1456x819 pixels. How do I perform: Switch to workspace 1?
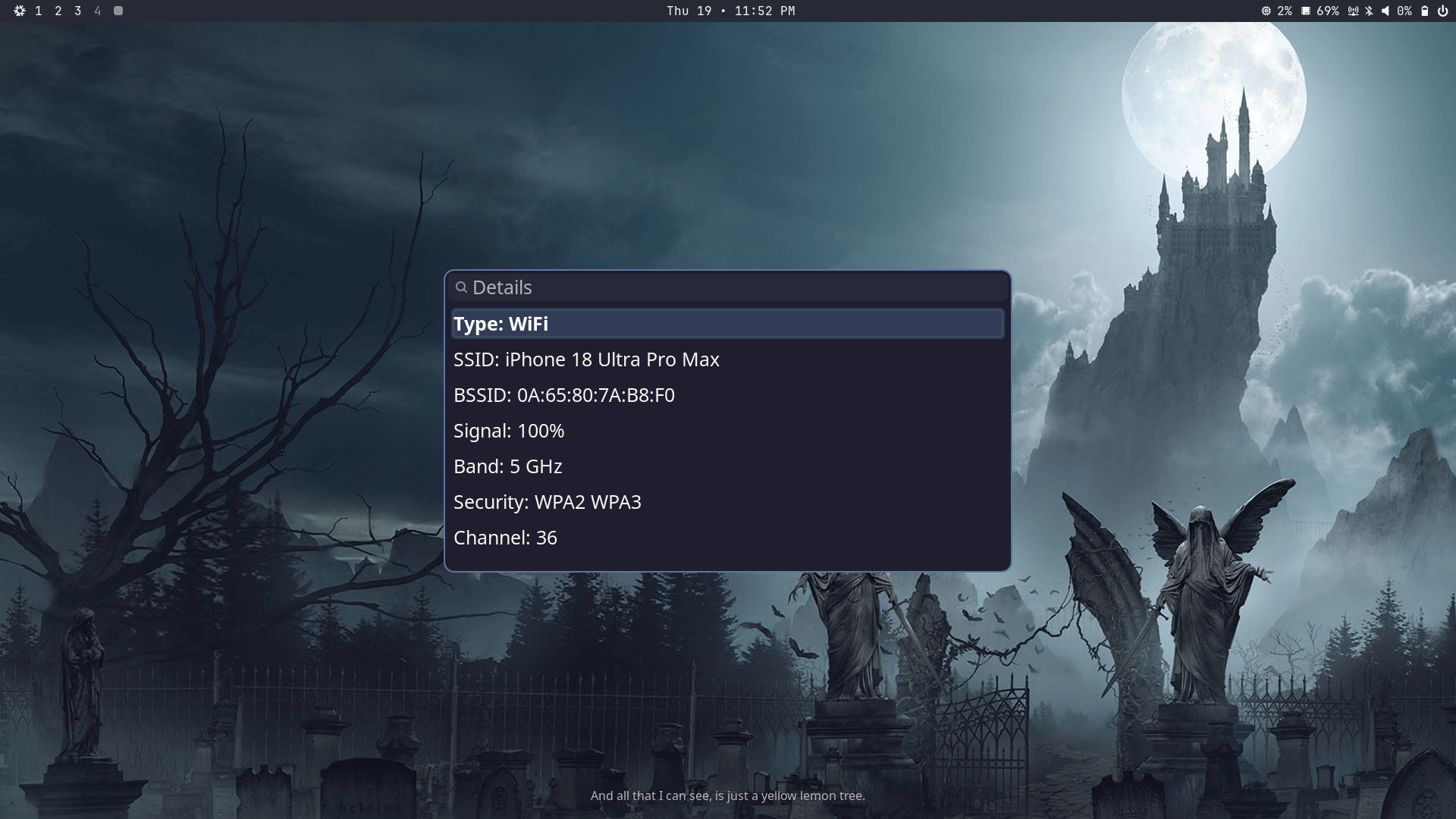(x=39, y=11)
